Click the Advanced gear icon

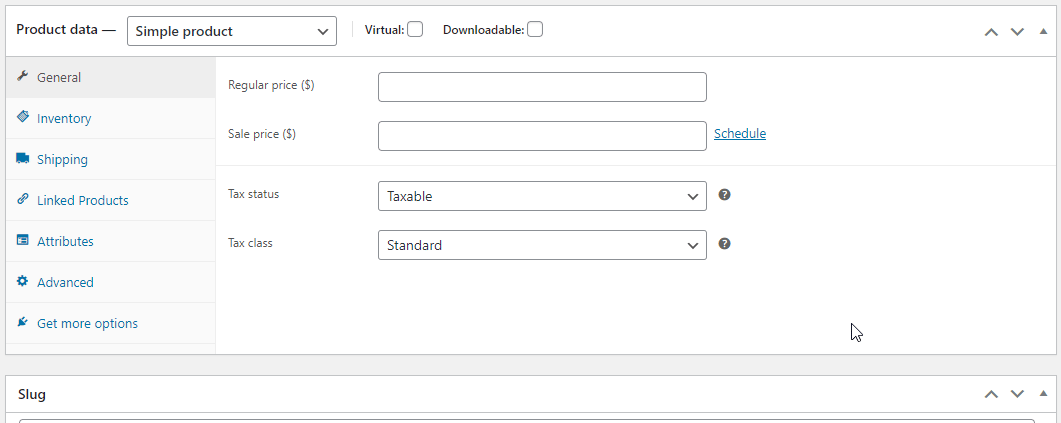coord(22,282)
